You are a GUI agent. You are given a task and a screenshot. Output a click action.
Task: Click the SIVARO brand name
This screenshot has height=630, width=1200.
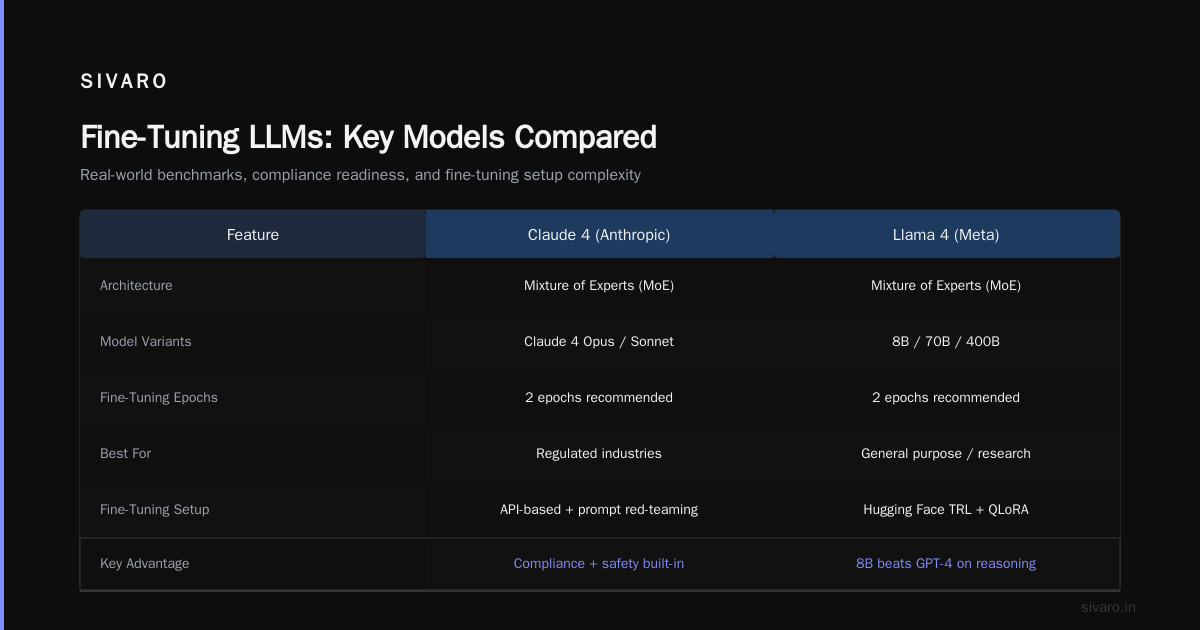click(x=124, y=82)
